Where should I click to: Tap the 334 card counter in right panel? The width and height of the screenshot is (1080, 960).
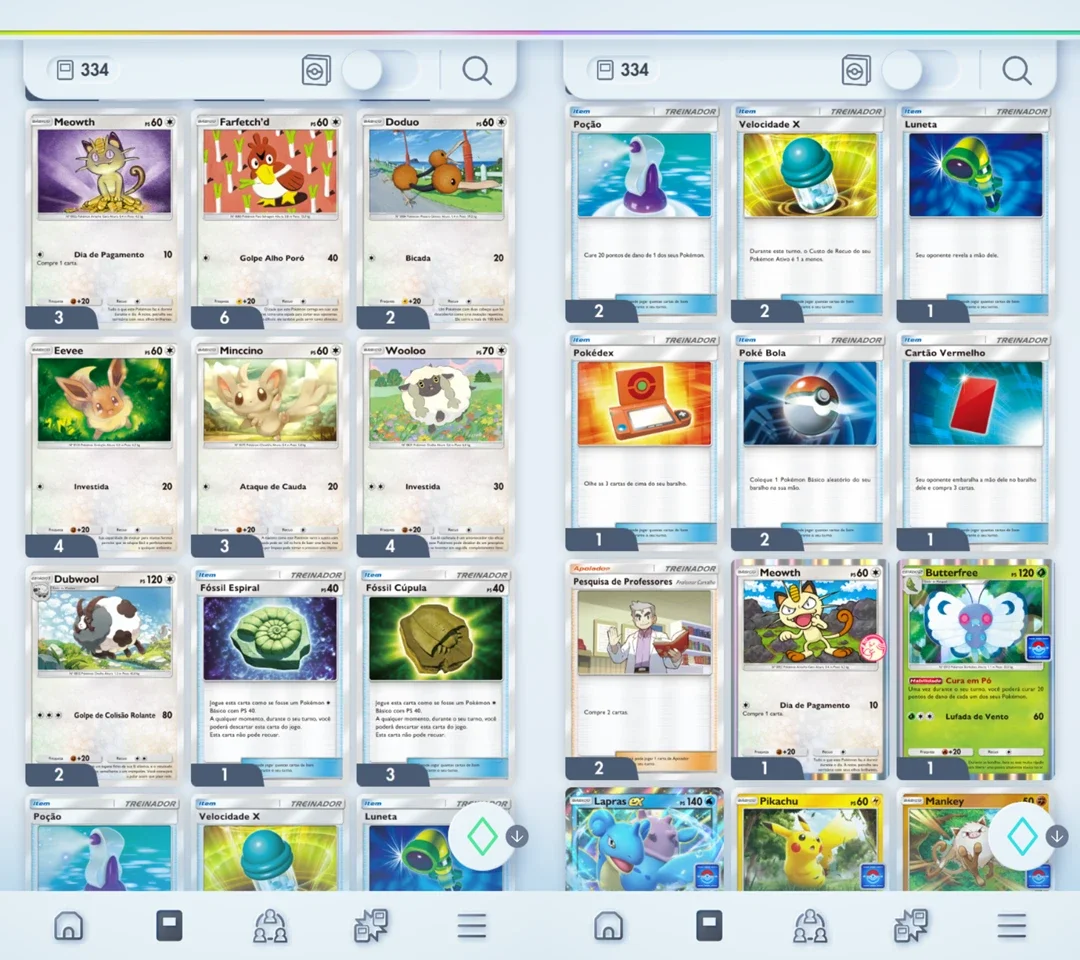(x=623, y=70)
